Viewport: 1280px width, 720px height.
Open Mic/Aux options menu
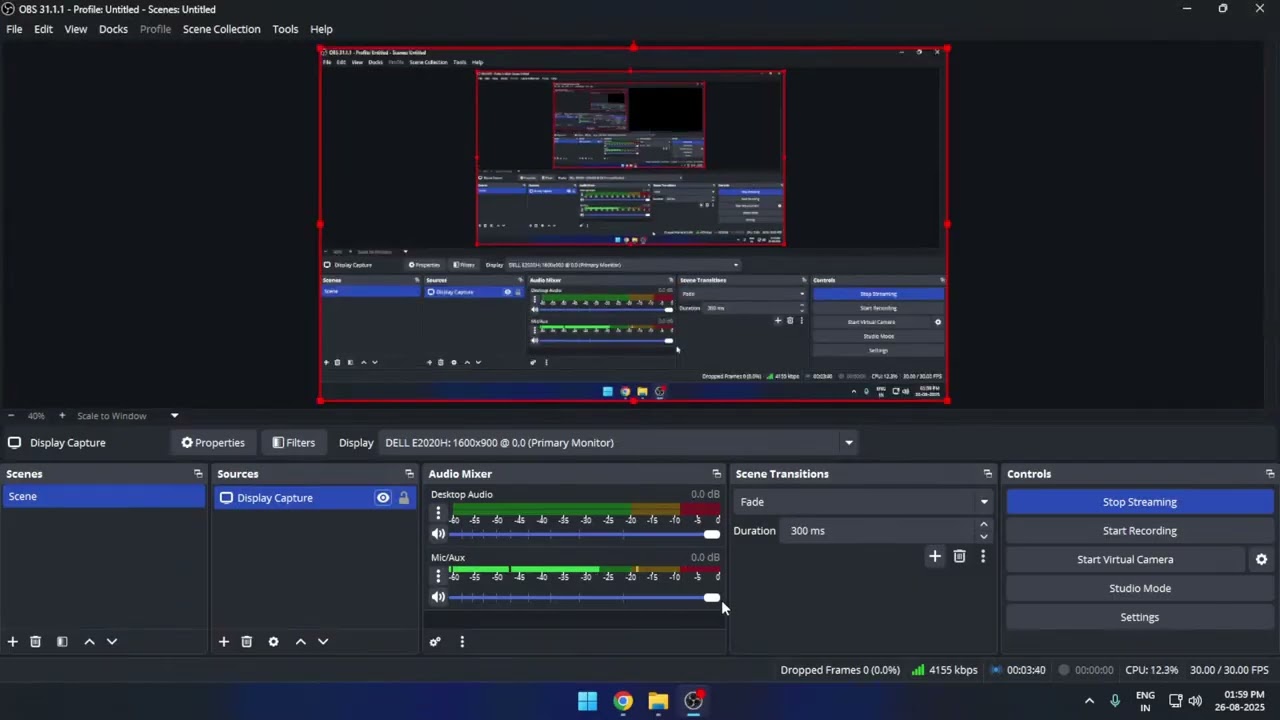point(437,576)
